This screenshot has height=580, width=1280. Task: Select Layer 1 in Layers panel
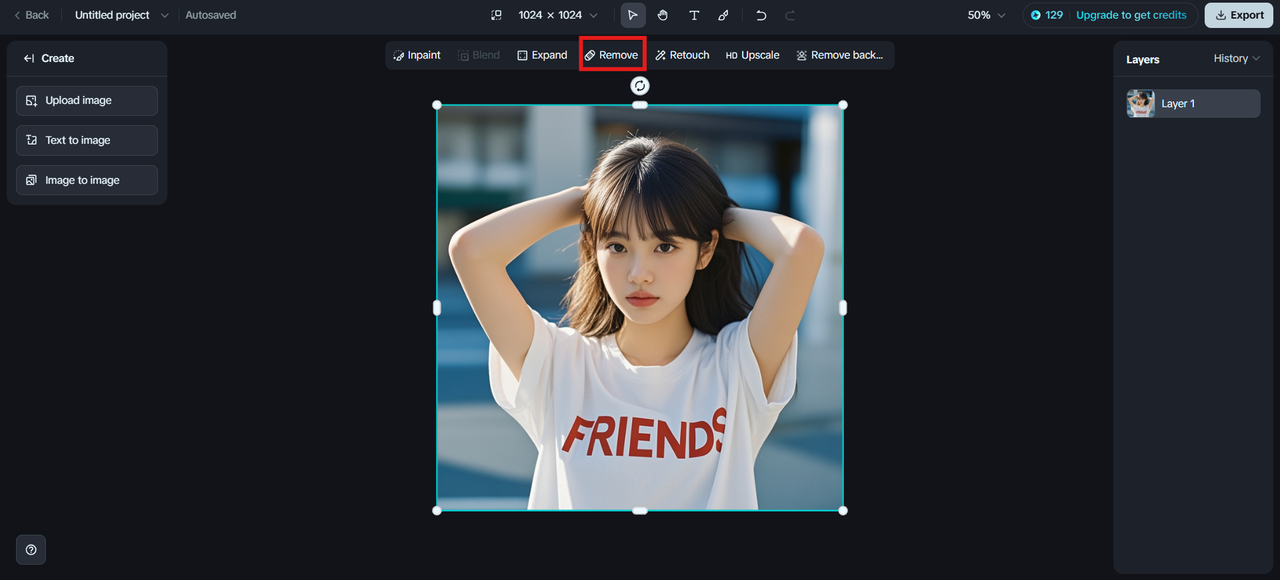(1193, 103)
